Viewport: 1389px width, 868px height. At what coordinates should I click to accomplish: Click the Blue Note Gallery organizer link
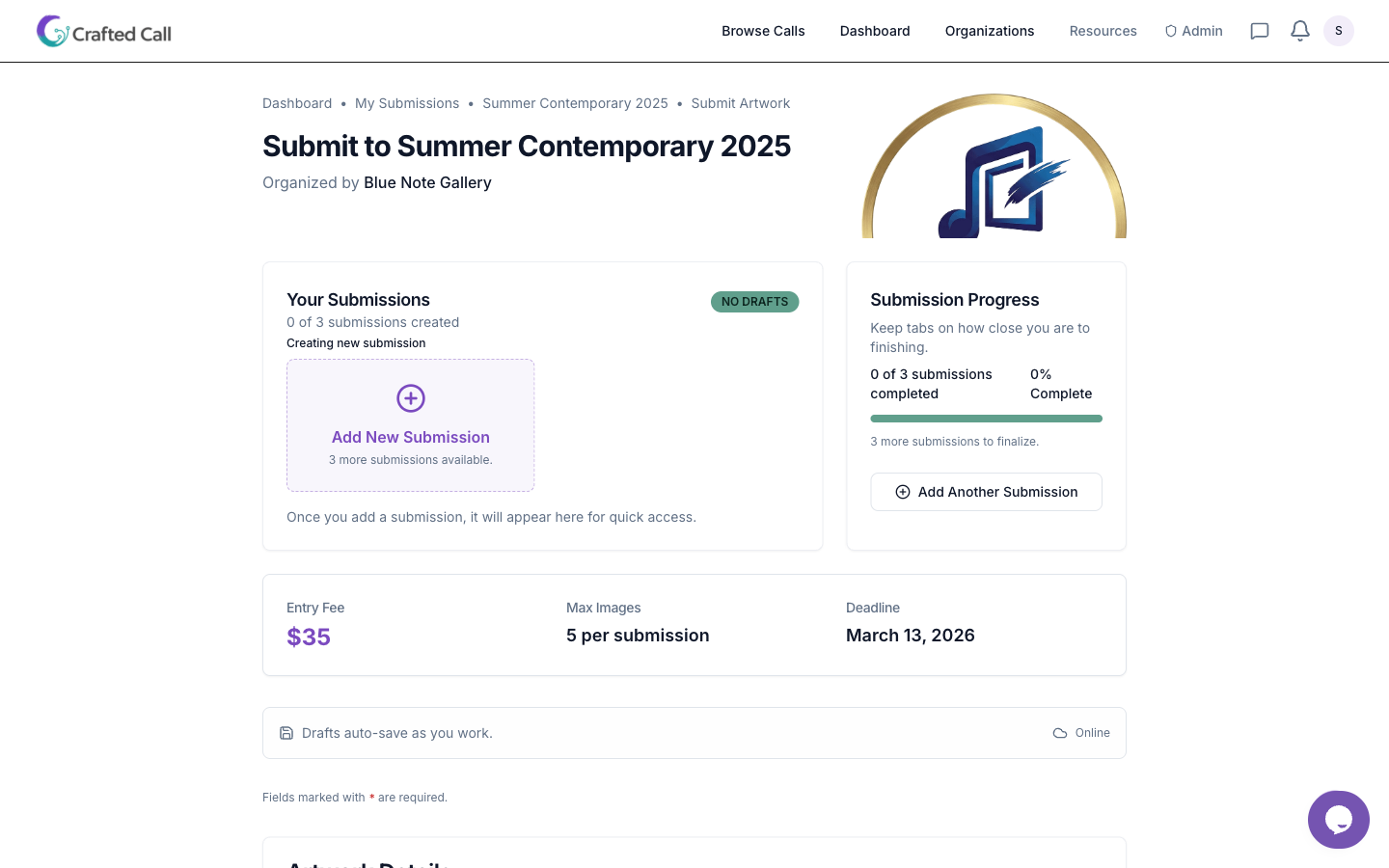(x=427, y=182)
